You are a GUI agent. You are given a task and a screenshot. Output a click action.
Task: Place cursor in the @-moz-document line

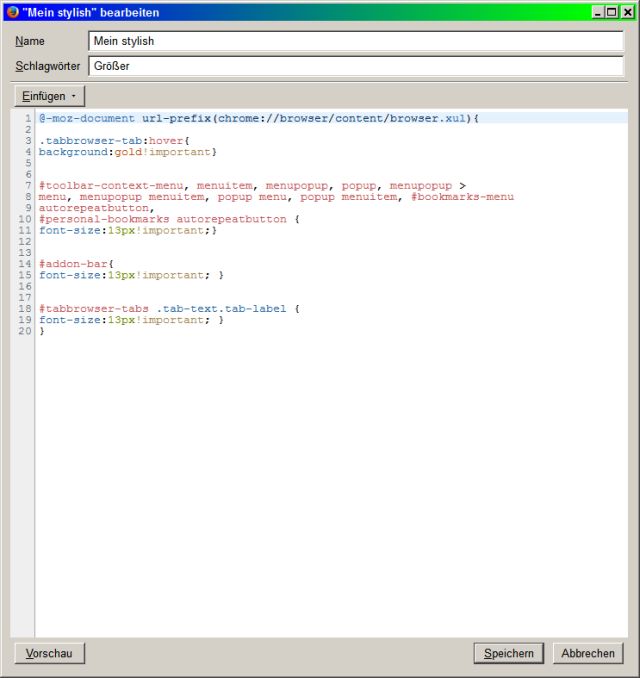click(258, 118)
